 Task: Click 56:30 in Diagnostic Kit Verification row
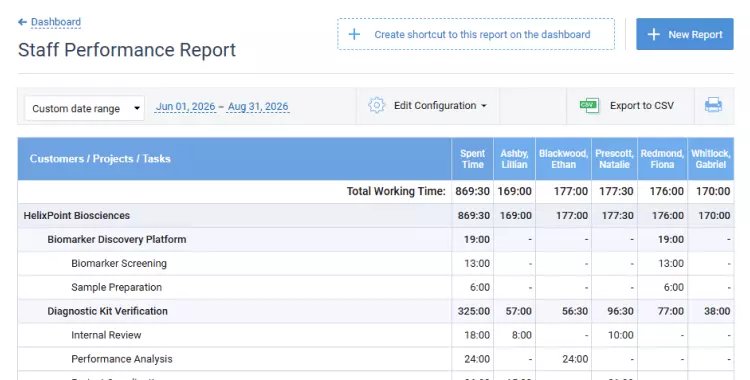pyautogui.click(x=574, y=311)
